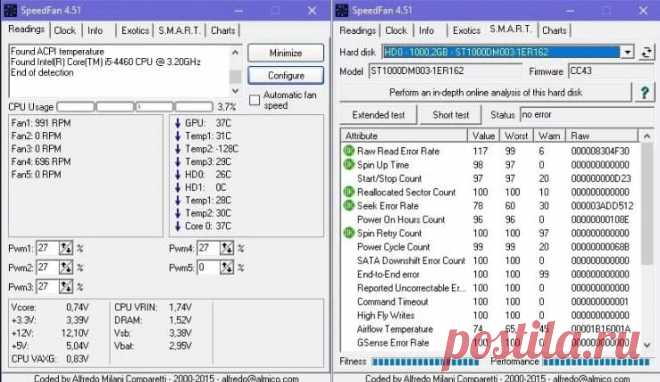660x382 pixels.
Task: Click the Pwm4 value input field
Action: coord(208,248)
